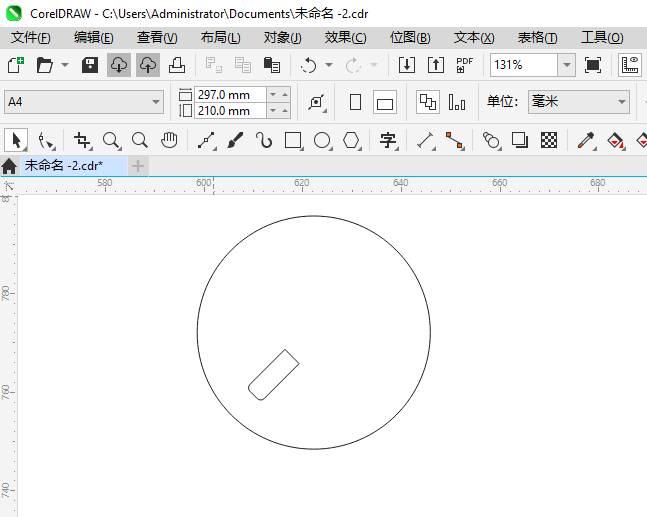Select the Freehand line tool

[206, 140]
